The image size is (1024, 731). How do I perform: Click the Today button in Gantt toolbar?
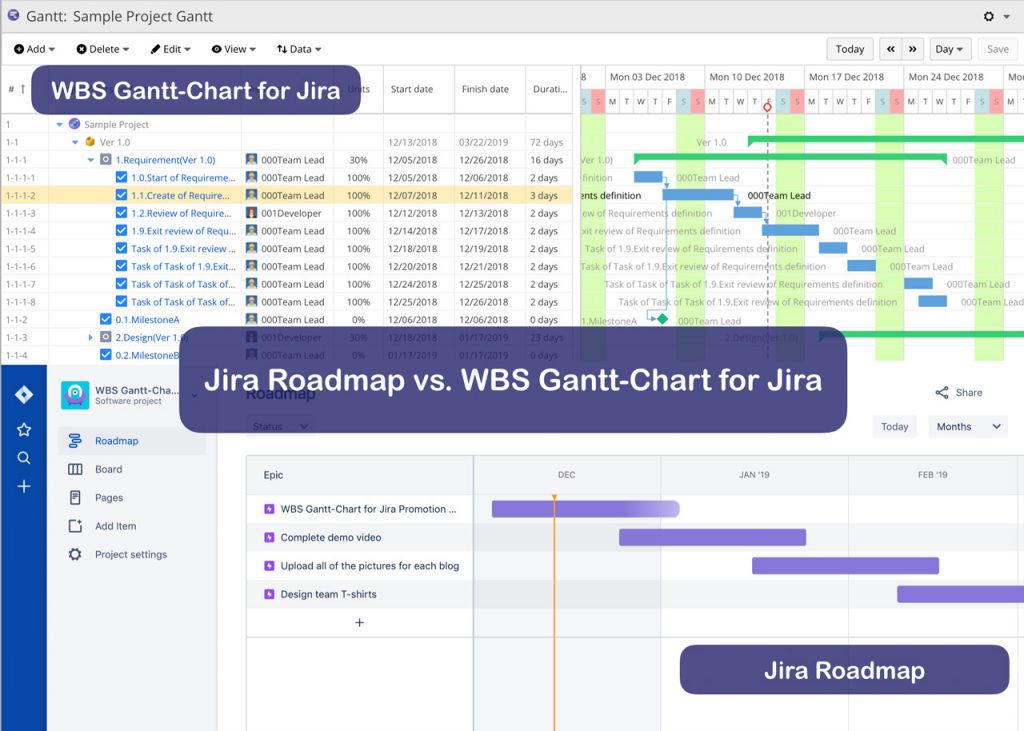[849, 49]
